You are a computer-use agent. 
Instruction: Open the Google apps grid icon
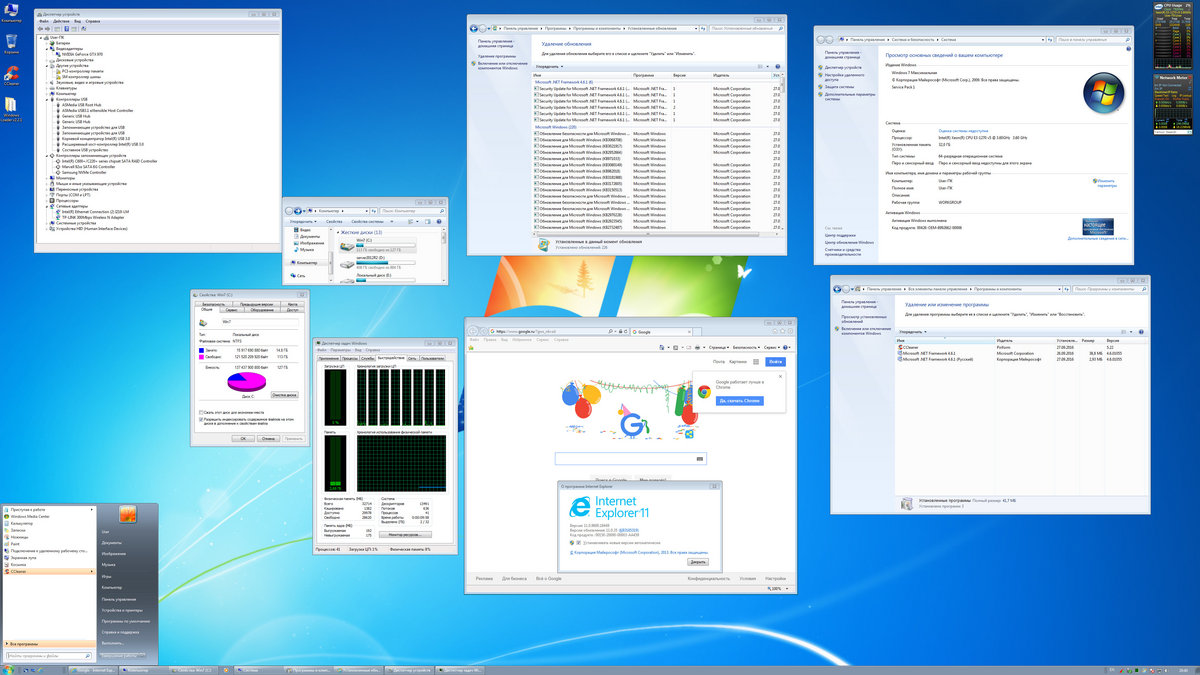pos(756,362)
